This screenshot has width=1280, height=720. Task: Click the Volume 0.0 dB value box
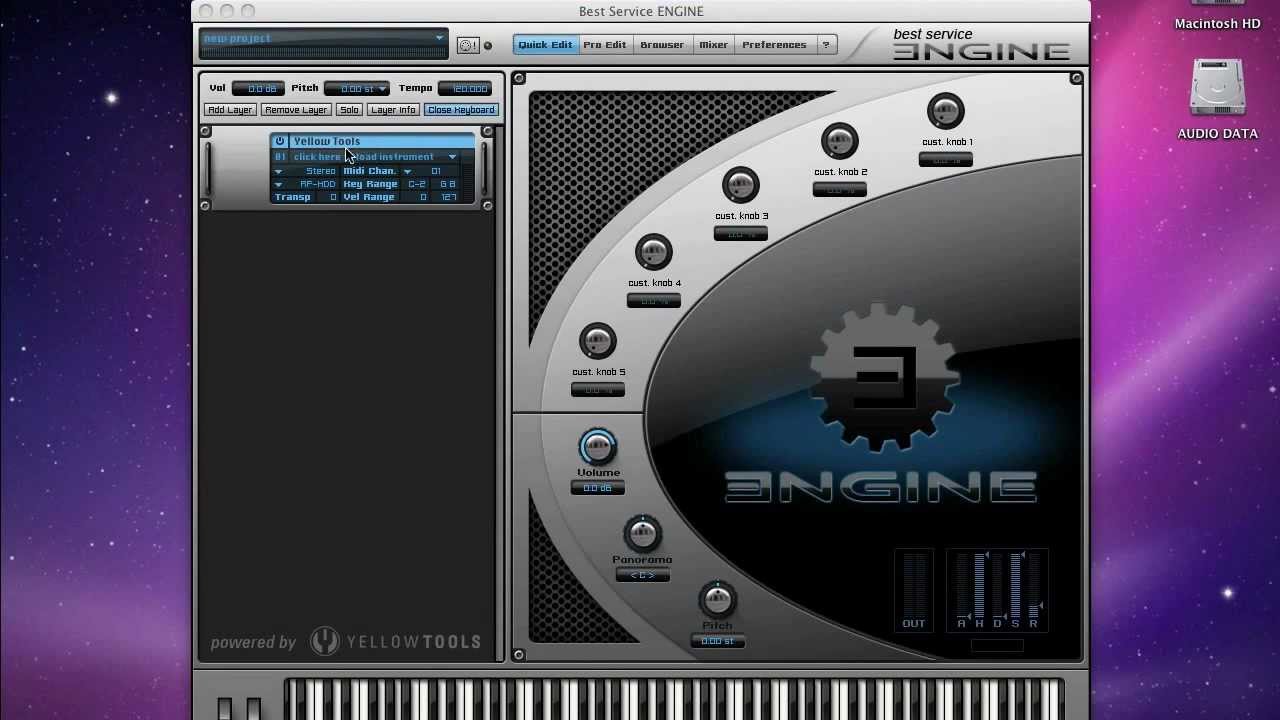coord(598,488)
